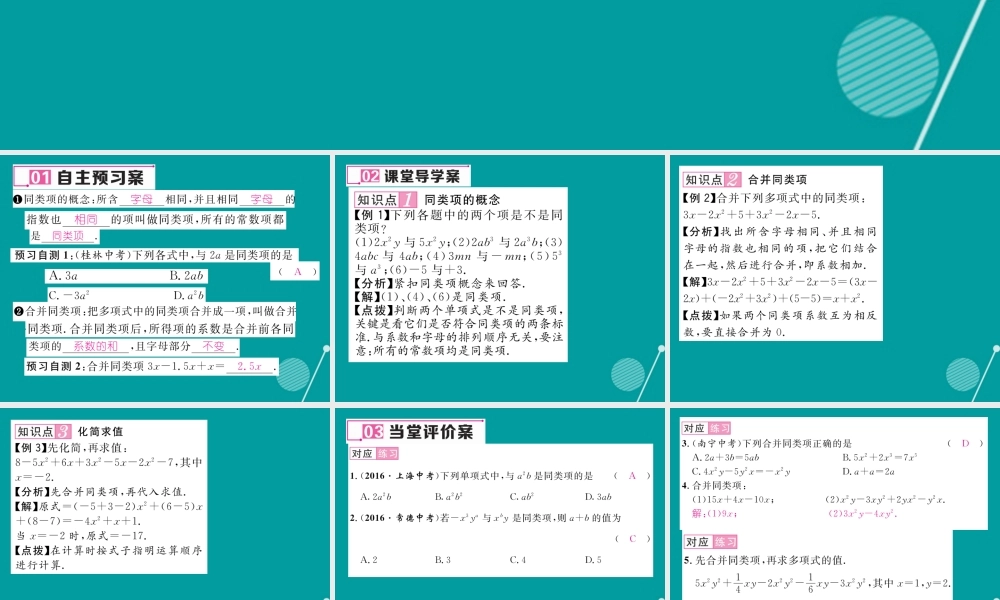Click the heading '02 课堂导学案'
Viewport: 1000px width, 600px height.
pyautogui.click(x=408, y=175)
